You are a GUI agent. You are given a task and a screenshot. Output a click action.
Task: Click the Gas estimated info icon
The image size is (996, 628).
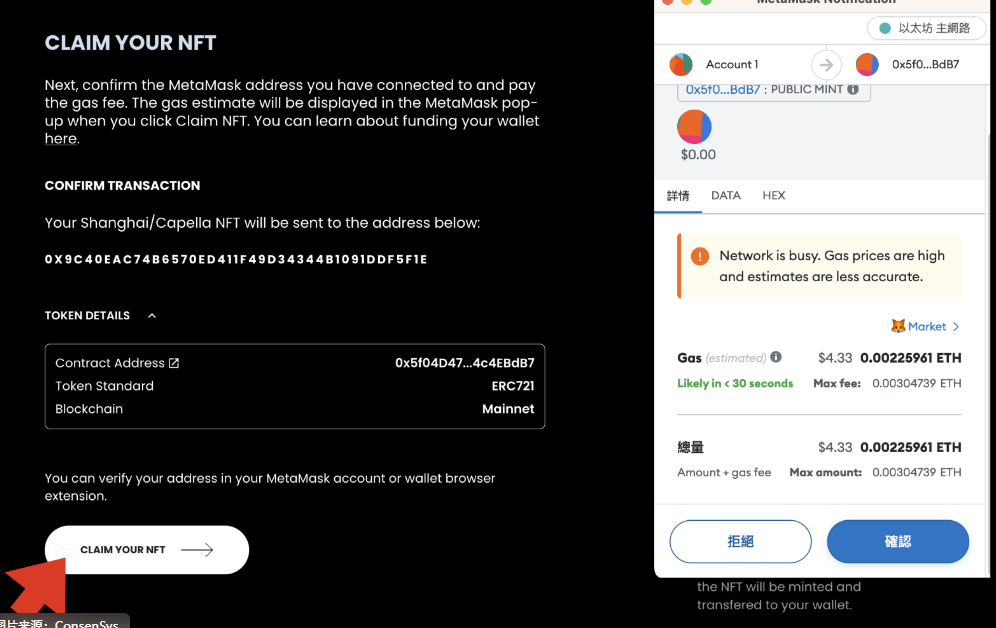pos(776,357)
